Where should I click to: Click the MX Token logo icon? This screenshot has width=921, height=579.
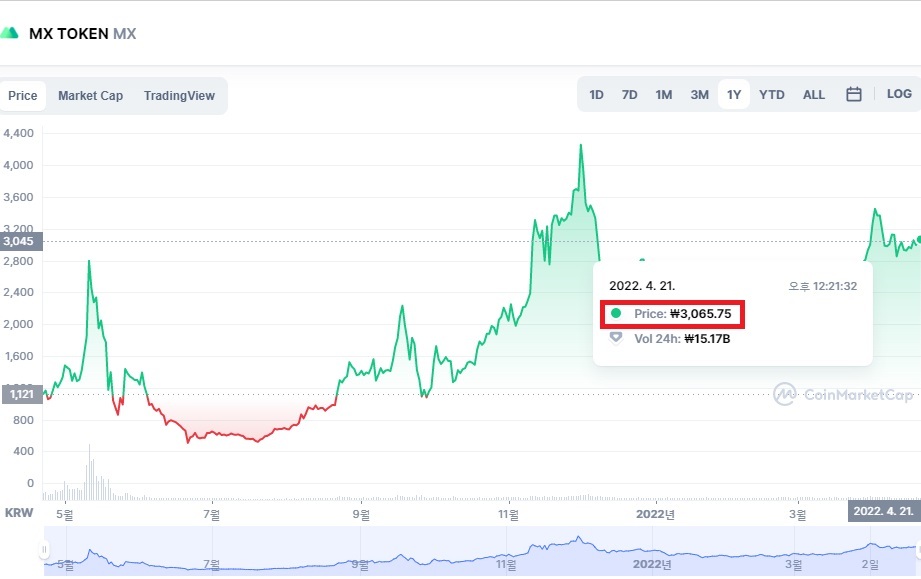click(x=9, y=33)
